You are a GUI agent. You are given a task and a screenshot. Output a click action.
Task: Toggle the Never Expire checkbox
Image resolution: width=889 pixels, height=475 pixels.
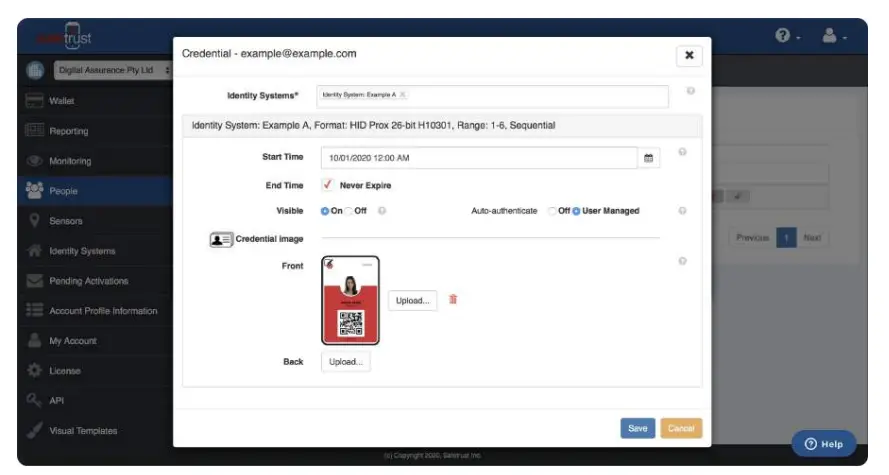327,185
